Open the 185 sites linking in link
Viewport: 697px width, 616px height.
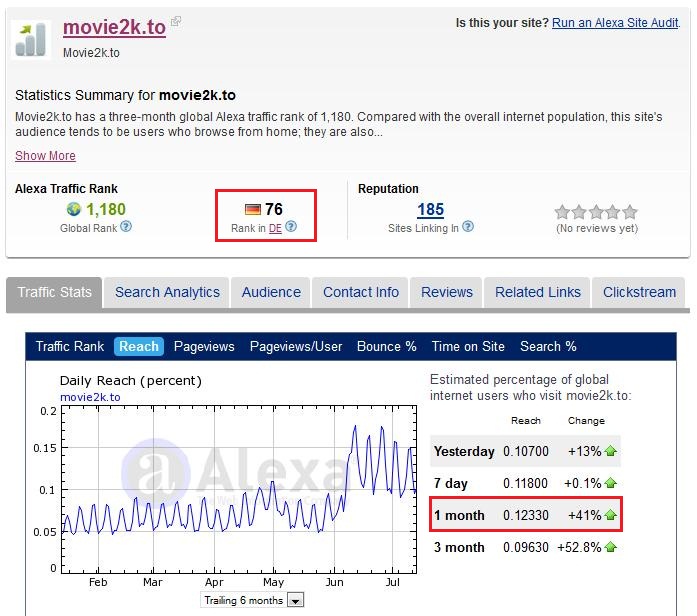click(x=430, y=209)
